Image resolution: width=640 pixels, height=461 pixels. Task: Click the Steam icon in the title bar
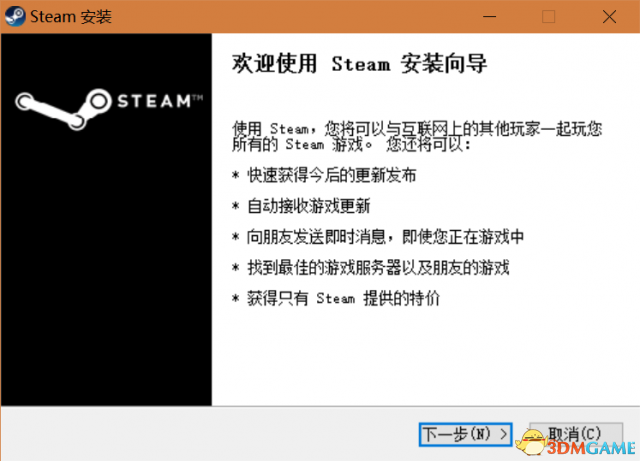tap(15, 17)
